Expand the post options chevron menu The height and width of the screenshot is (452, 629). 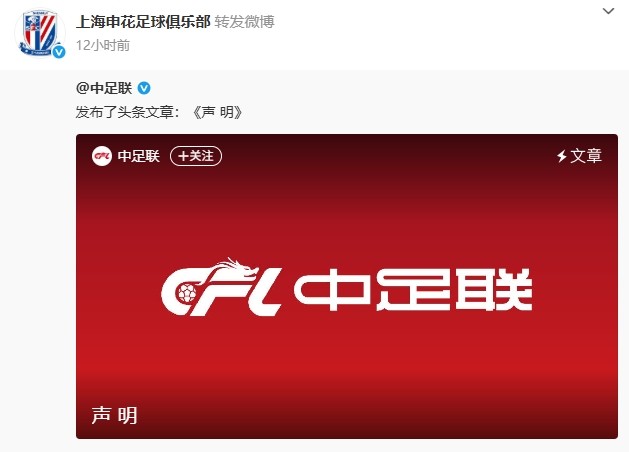(x=608, y=11)
